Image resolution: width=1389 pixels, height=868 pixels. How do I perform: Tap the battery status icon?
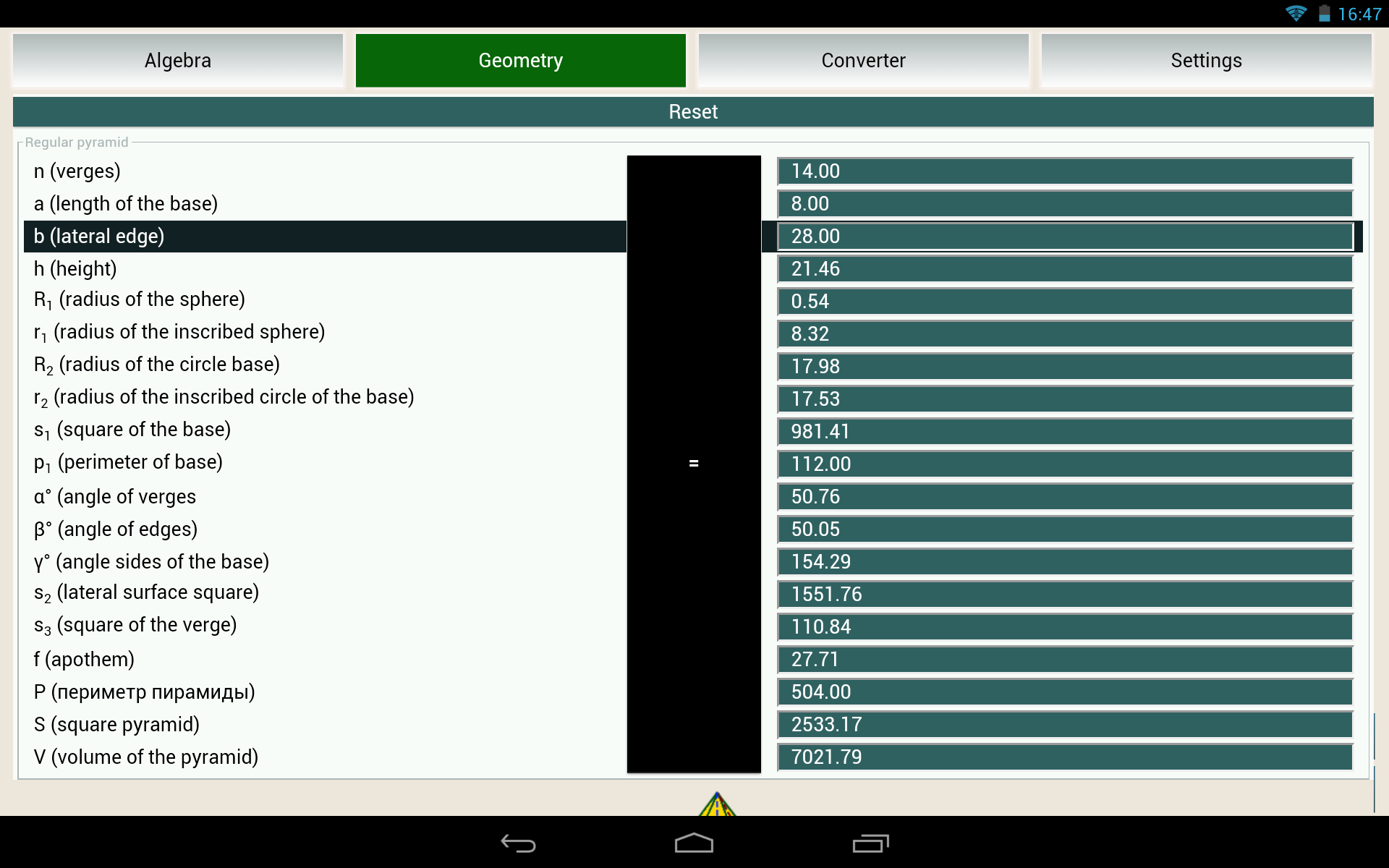pyautogui.click(x=1324, y=14)
